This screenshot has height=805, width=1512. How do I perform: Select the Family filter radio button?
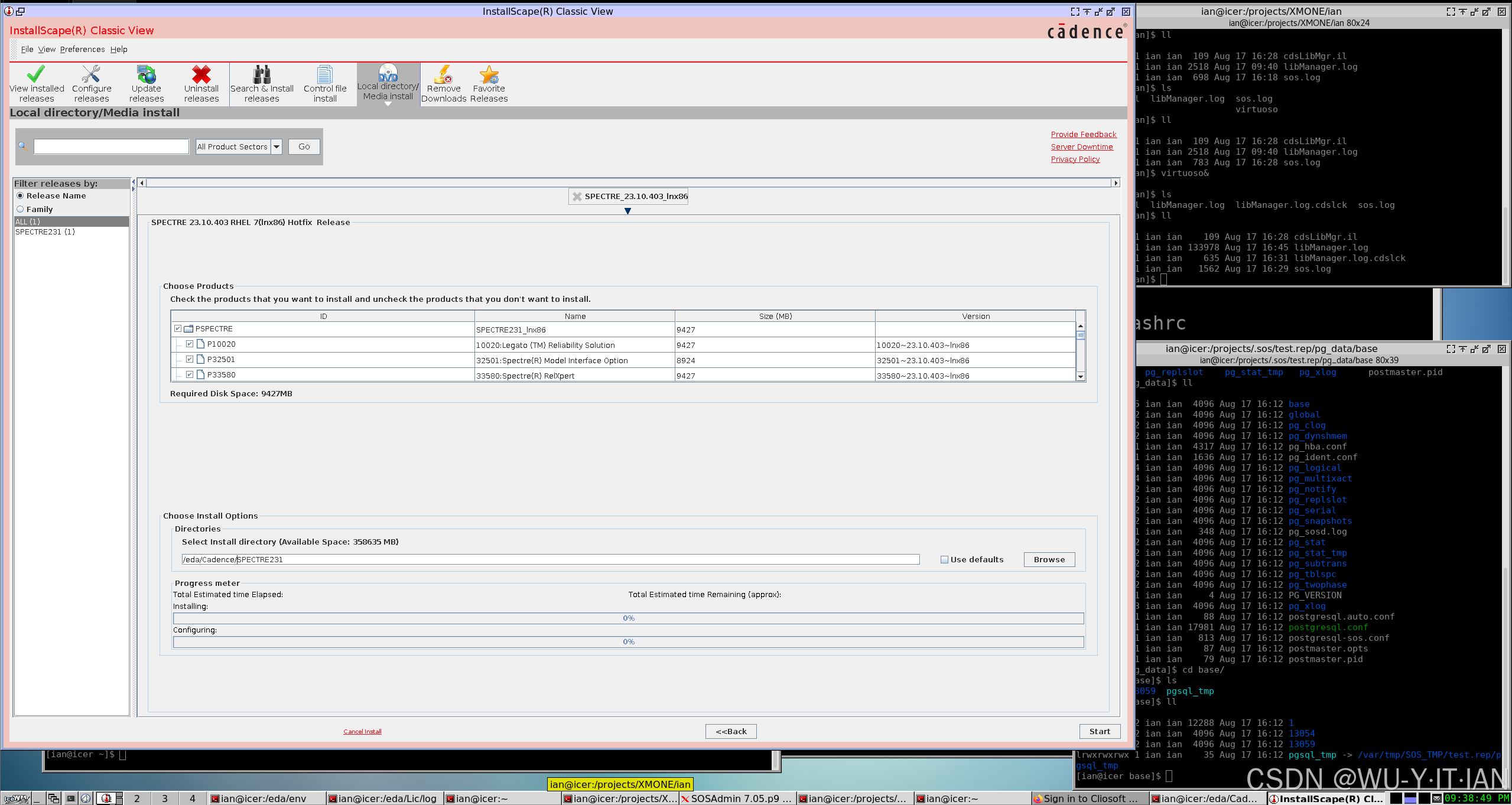tap(20, 209)
